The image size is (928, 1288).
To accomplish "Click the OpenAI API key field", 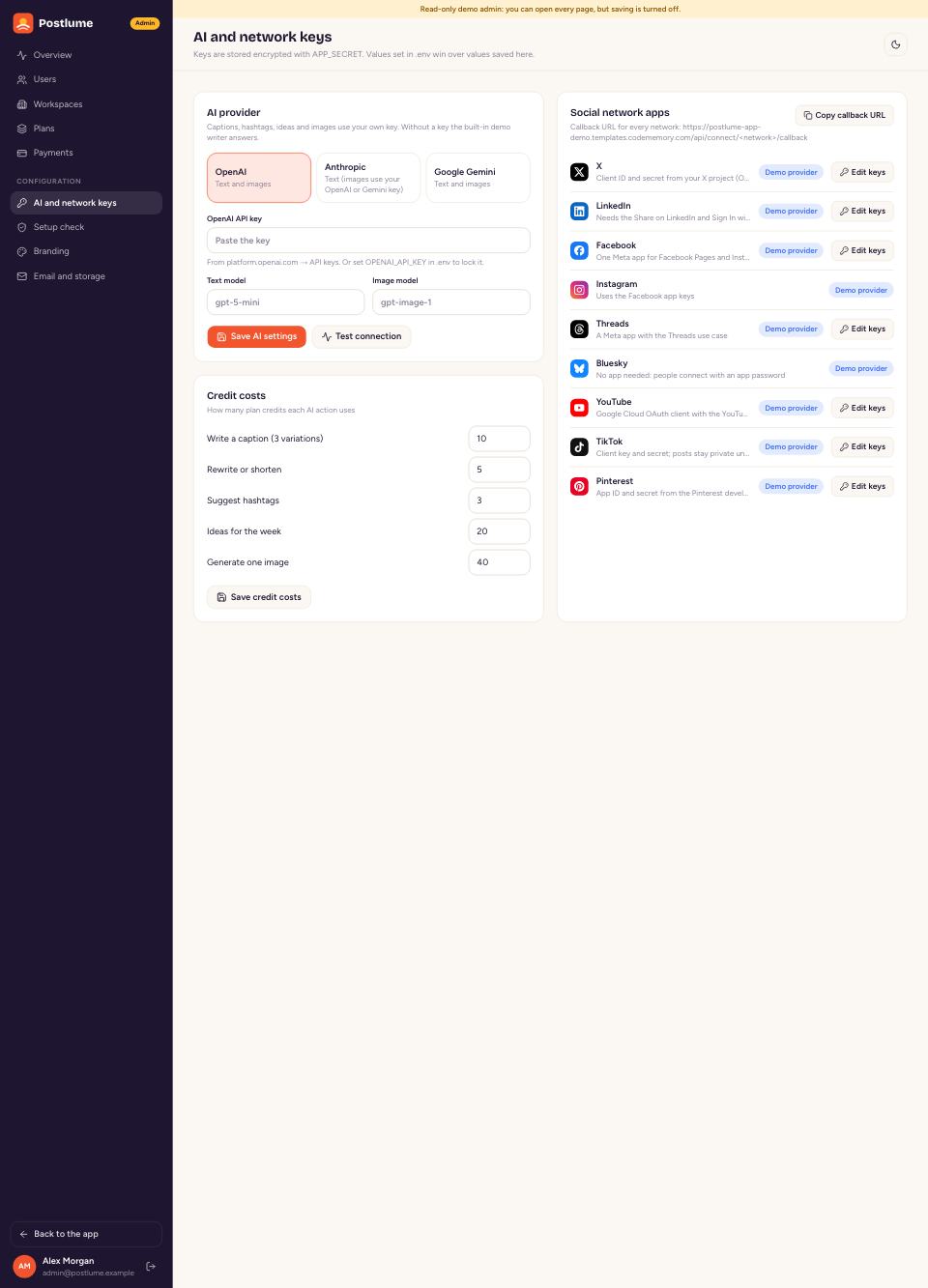I will [368, 241].
